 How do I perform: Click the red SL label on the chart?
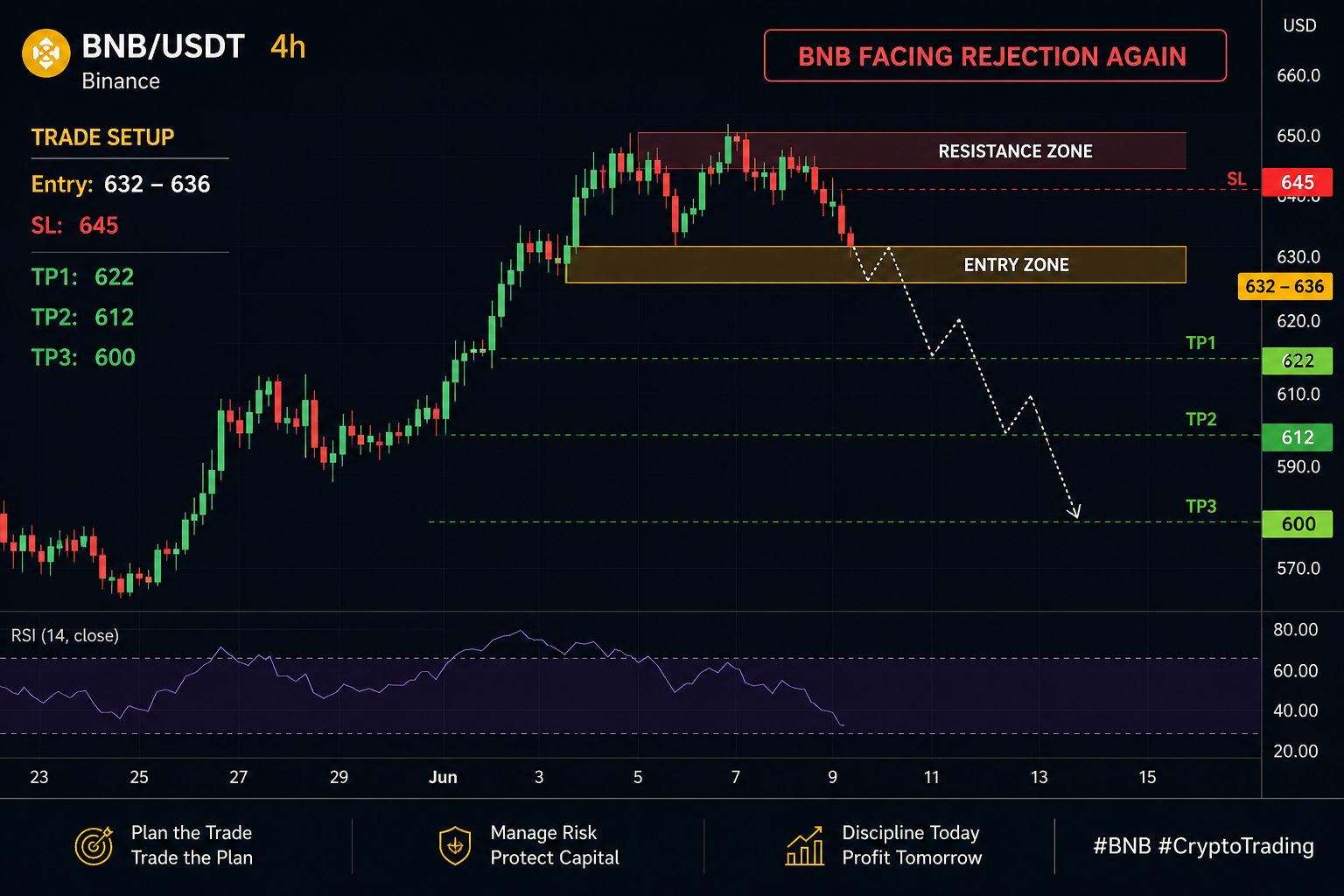pyautogui.click(x=1235, y=179)
